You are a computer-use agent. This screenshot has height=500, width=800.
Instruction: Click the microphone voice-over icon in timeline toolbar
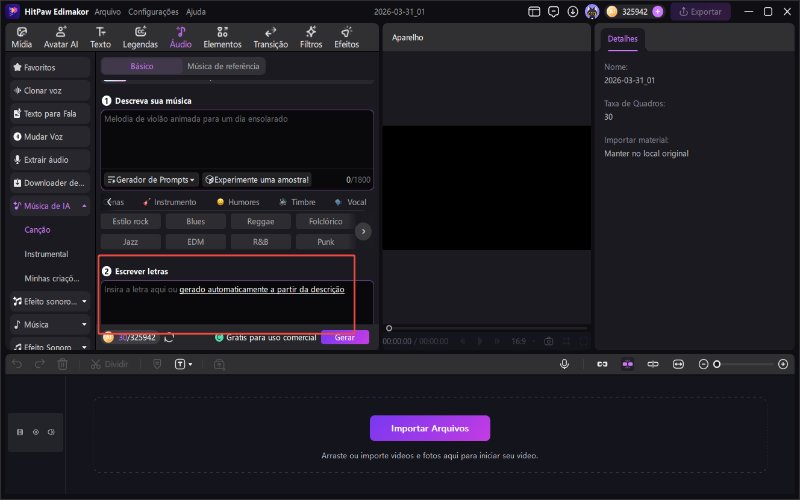coord(564,365)
